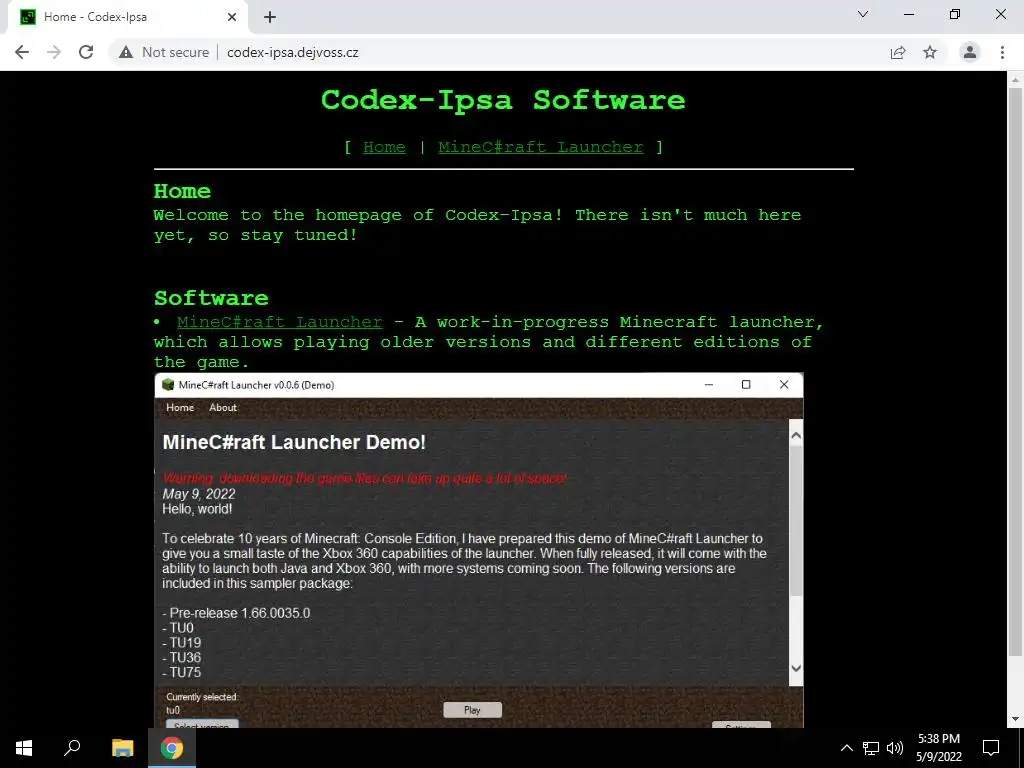Open the Windows Start menu
The width and height of the screenshot is (1024, 768).
24,748
